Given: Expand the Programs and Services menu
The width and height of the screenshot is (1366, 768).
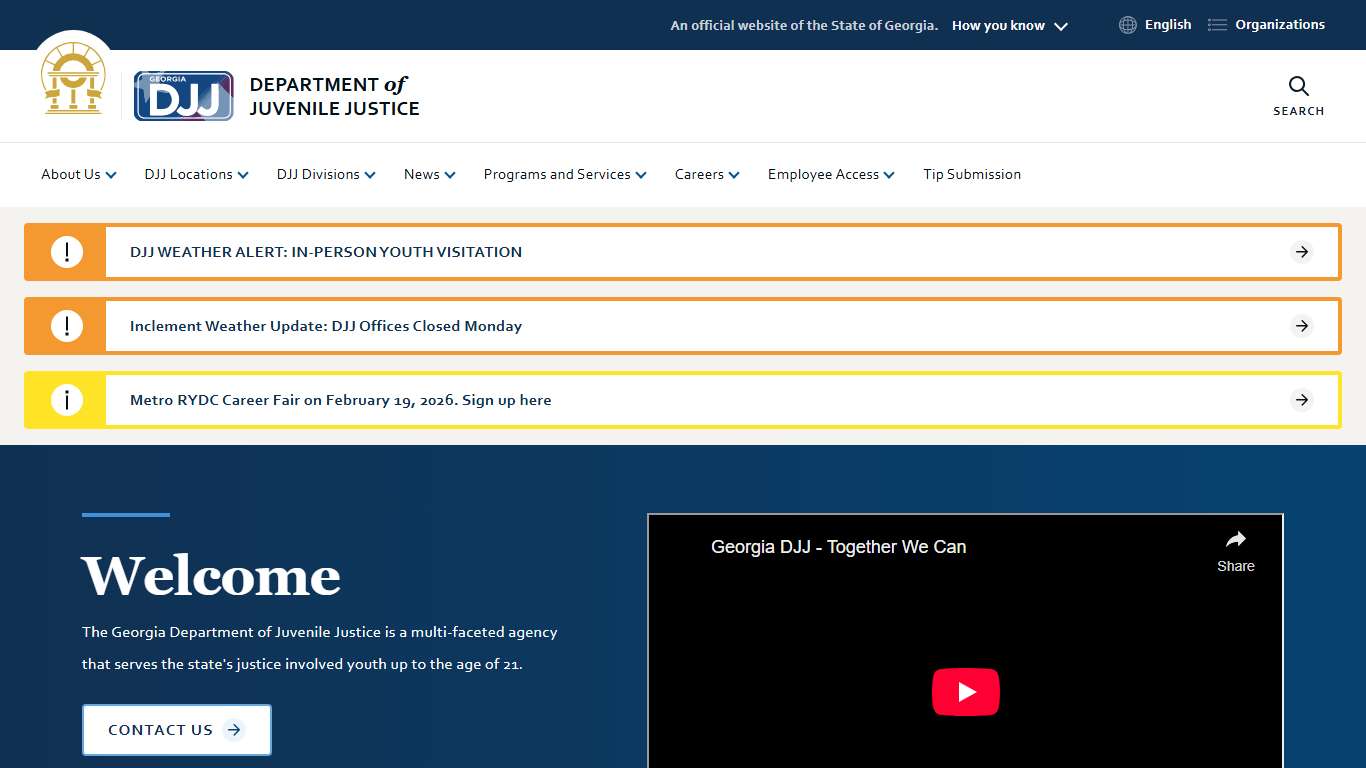Looking at the screenshot, I should pos(565,174).
